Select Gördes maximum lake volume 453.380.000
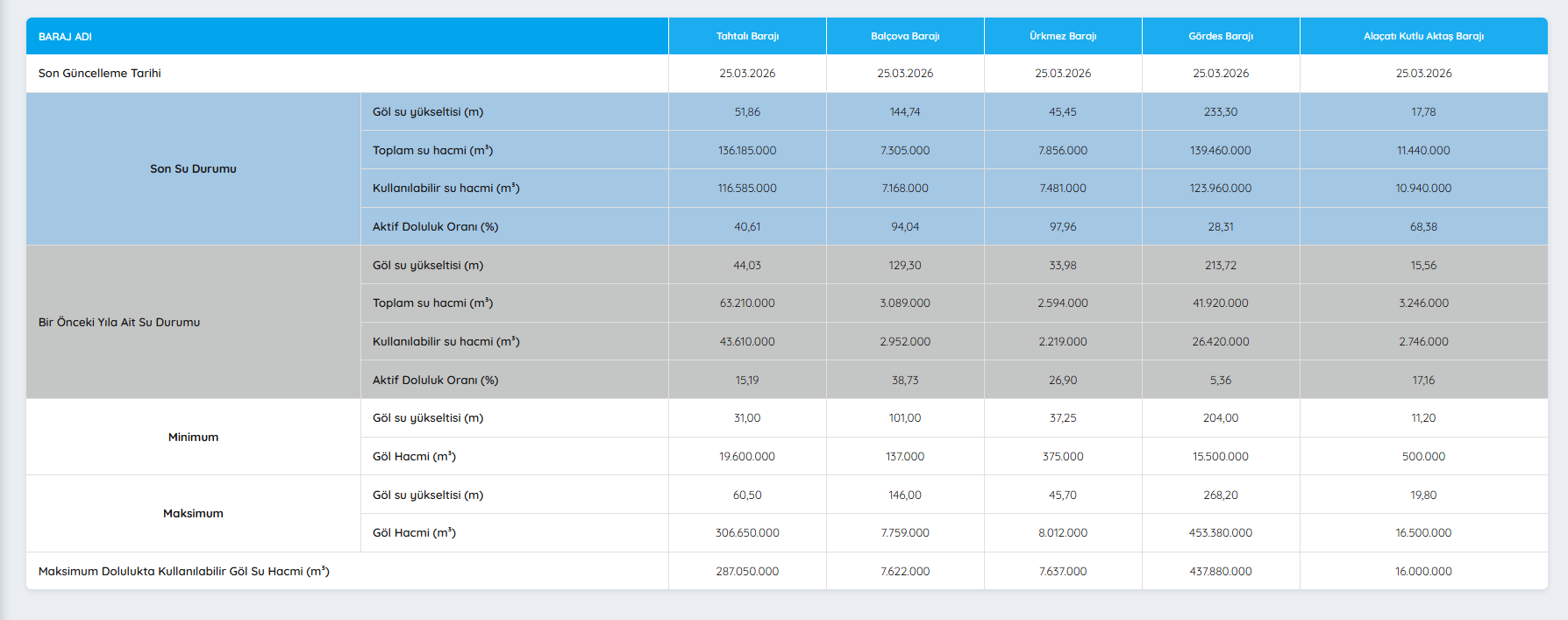Image resolution: width=1568 pixels, height=620 pixels. click(x=1221, y=533)
